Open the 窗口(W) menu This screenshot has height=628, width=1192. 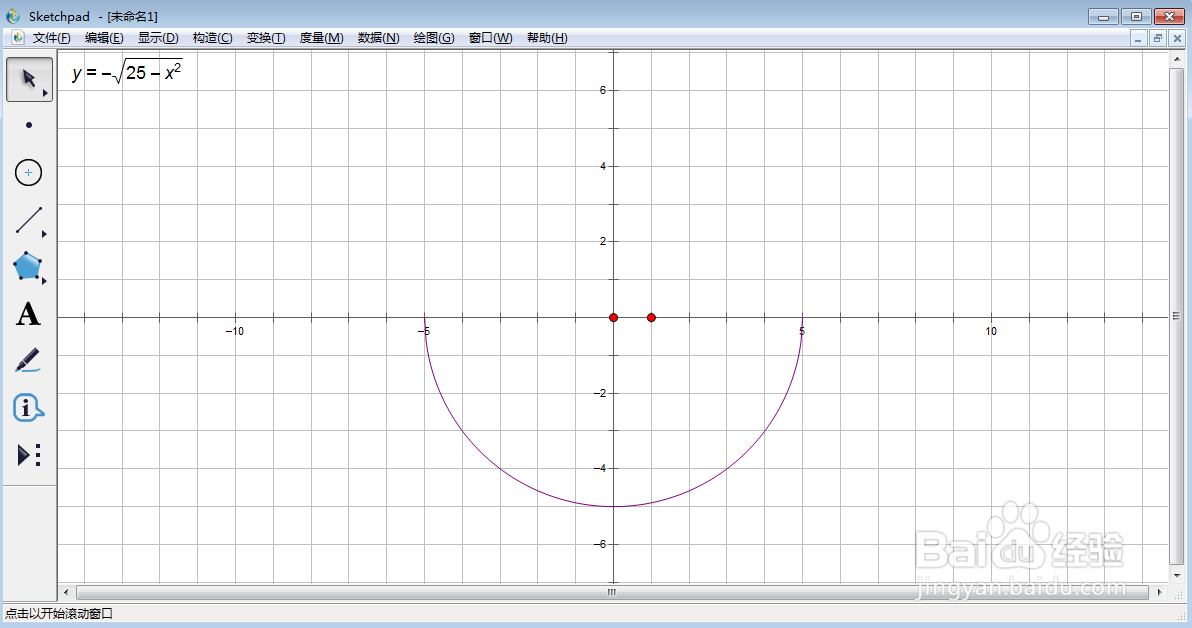(490, 38)
